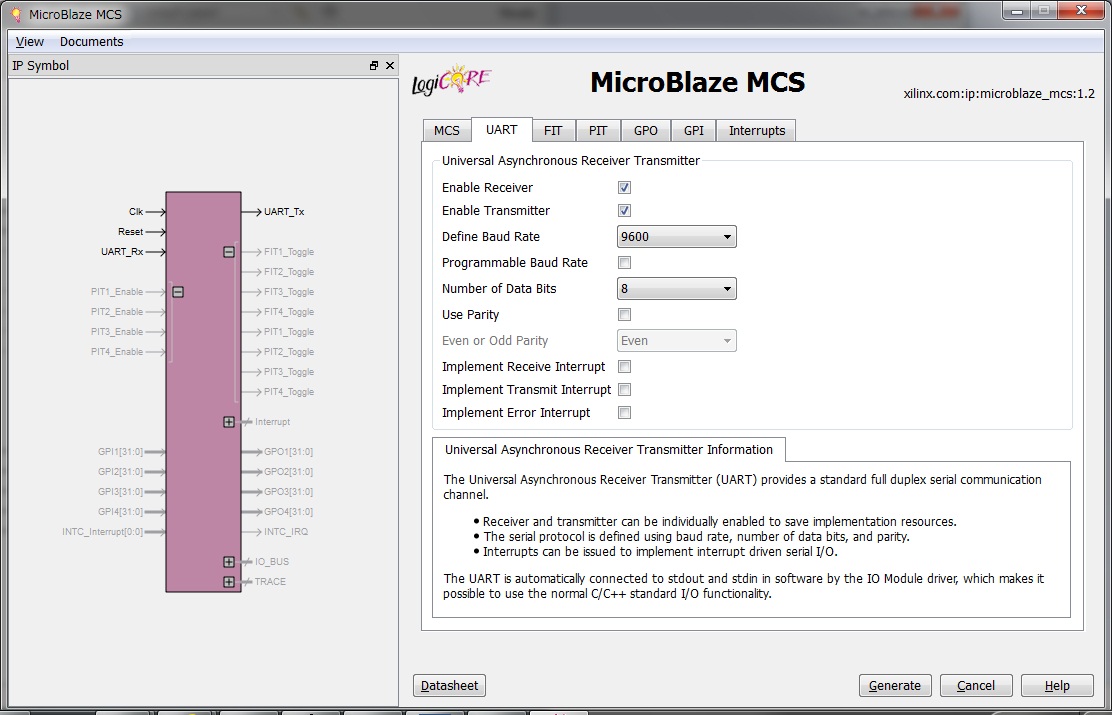Enable Implement Error Interrupt
This screenshot has height=715, width=1112.
(x=624, y=413)
